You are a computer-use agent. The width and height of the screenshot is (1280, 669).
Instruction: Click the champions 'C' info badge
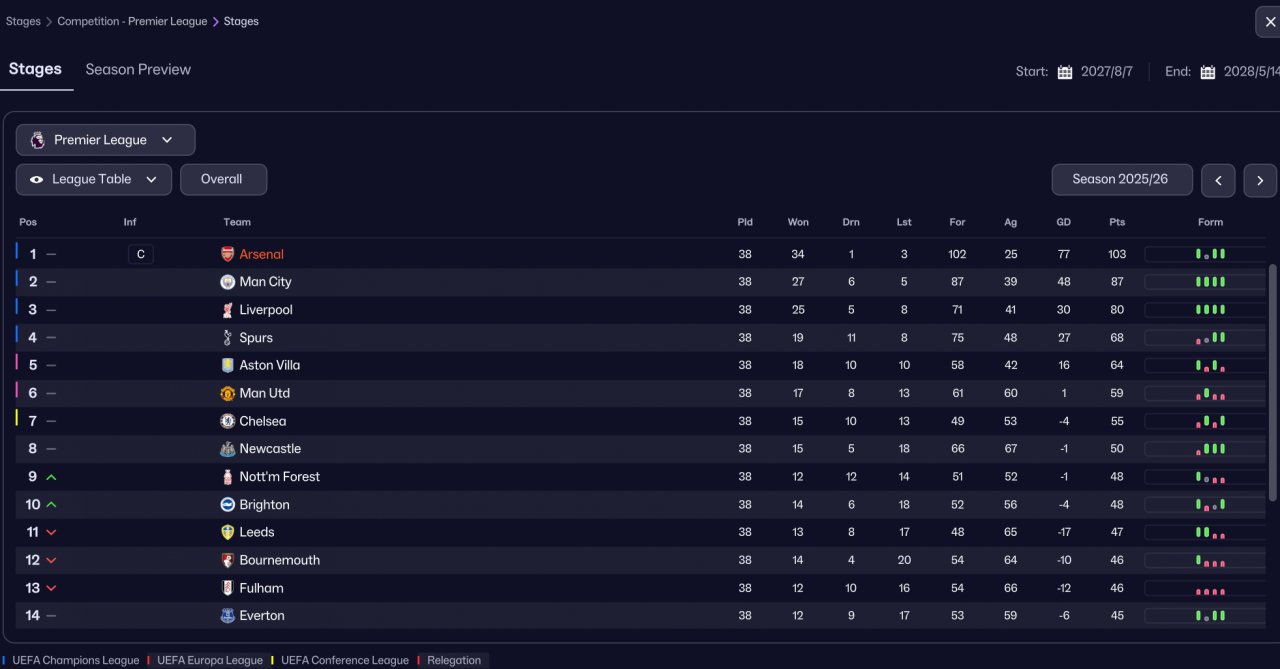coord(140,254)
